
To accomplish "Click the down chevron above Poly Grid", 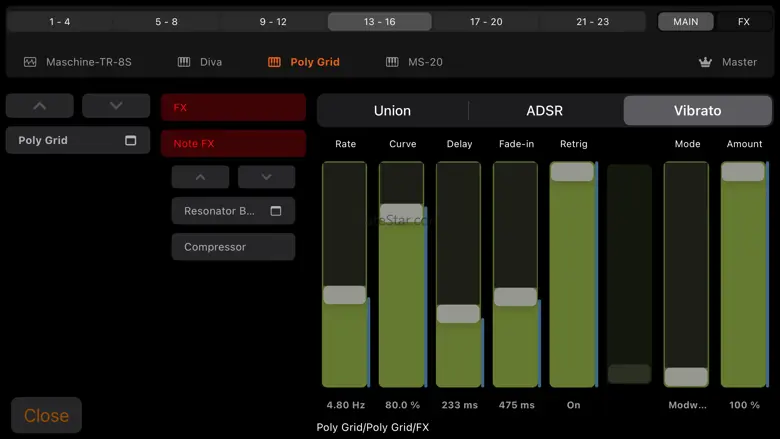I will (116, 106).
